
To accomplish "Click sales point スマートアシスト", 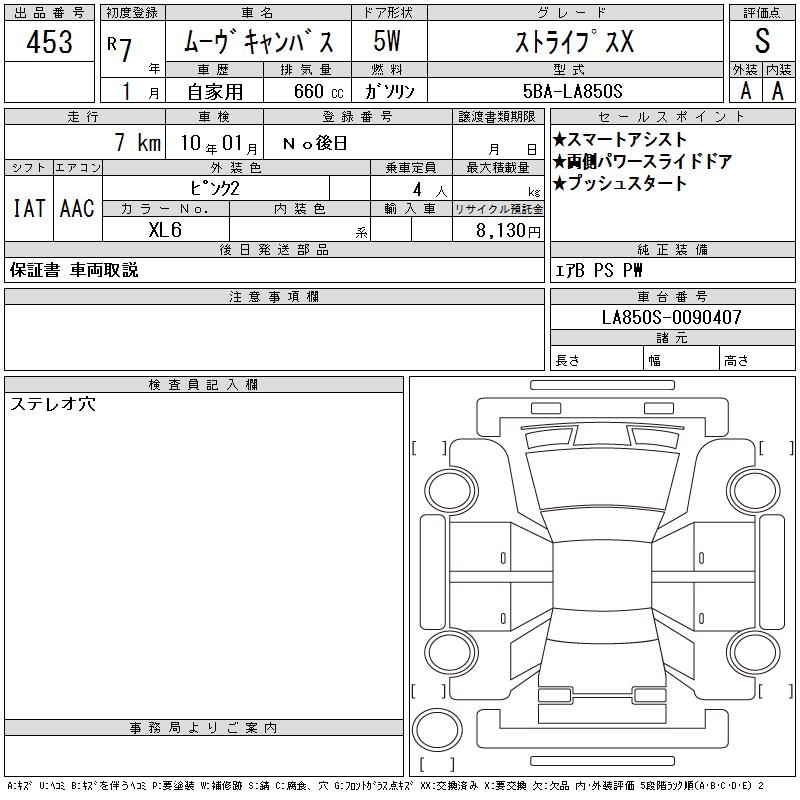I will coord(619,139).
